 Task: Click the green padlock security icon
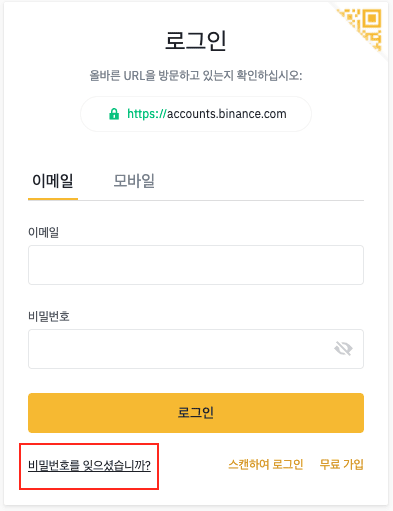(x=114, y=114)
